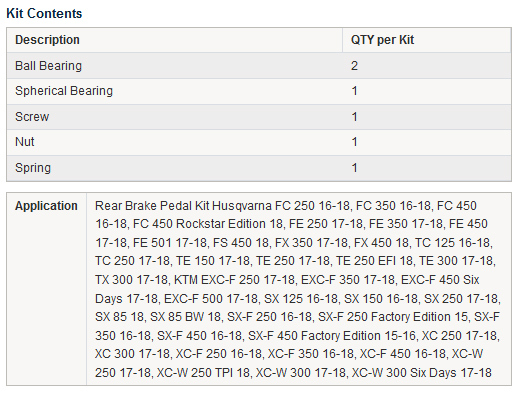Click SX-F 450 Factory Edition 15-16 text
This screenshot has width=520, height=395.
click(332, 335)
